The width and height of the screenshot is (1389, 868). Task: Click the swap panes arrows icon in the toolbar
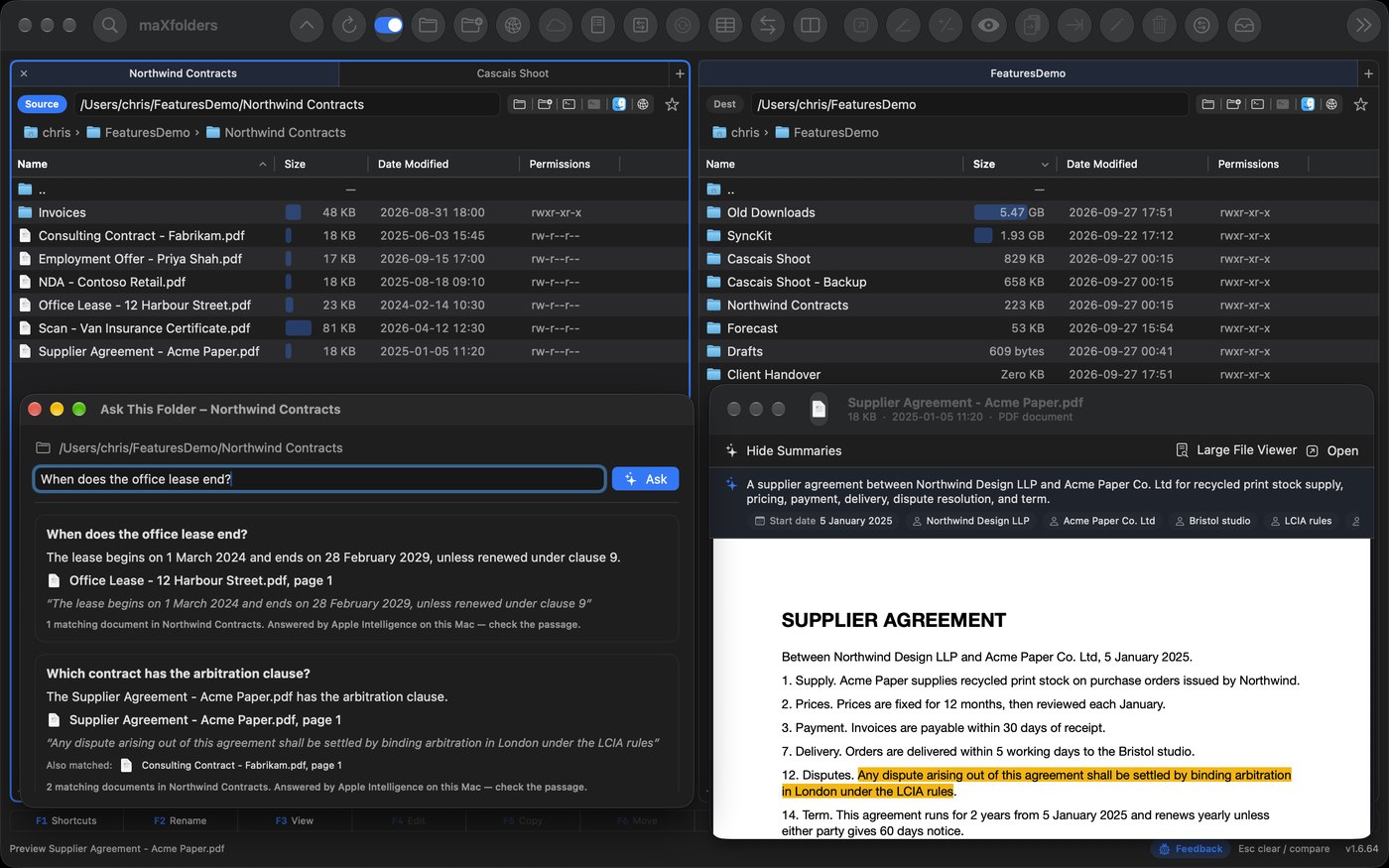tap(768, 26)
